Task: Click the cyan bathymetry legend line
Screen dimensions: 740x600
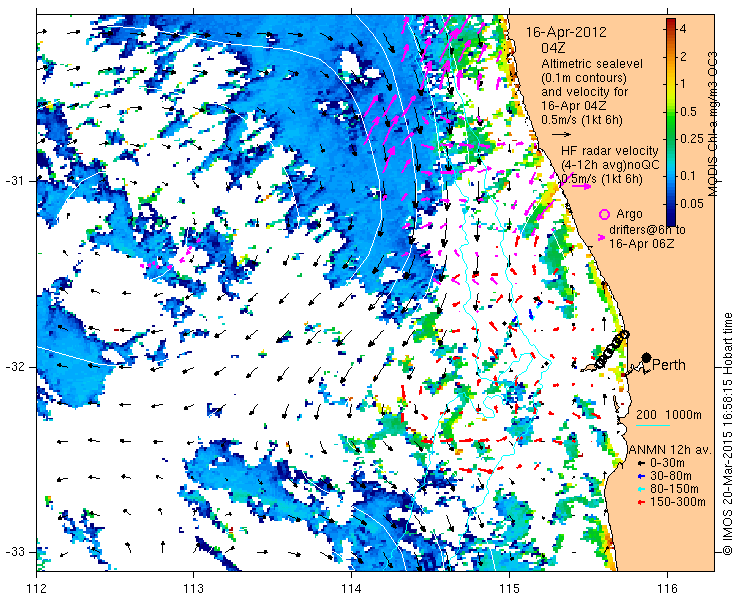Action: tap(653, 425)
